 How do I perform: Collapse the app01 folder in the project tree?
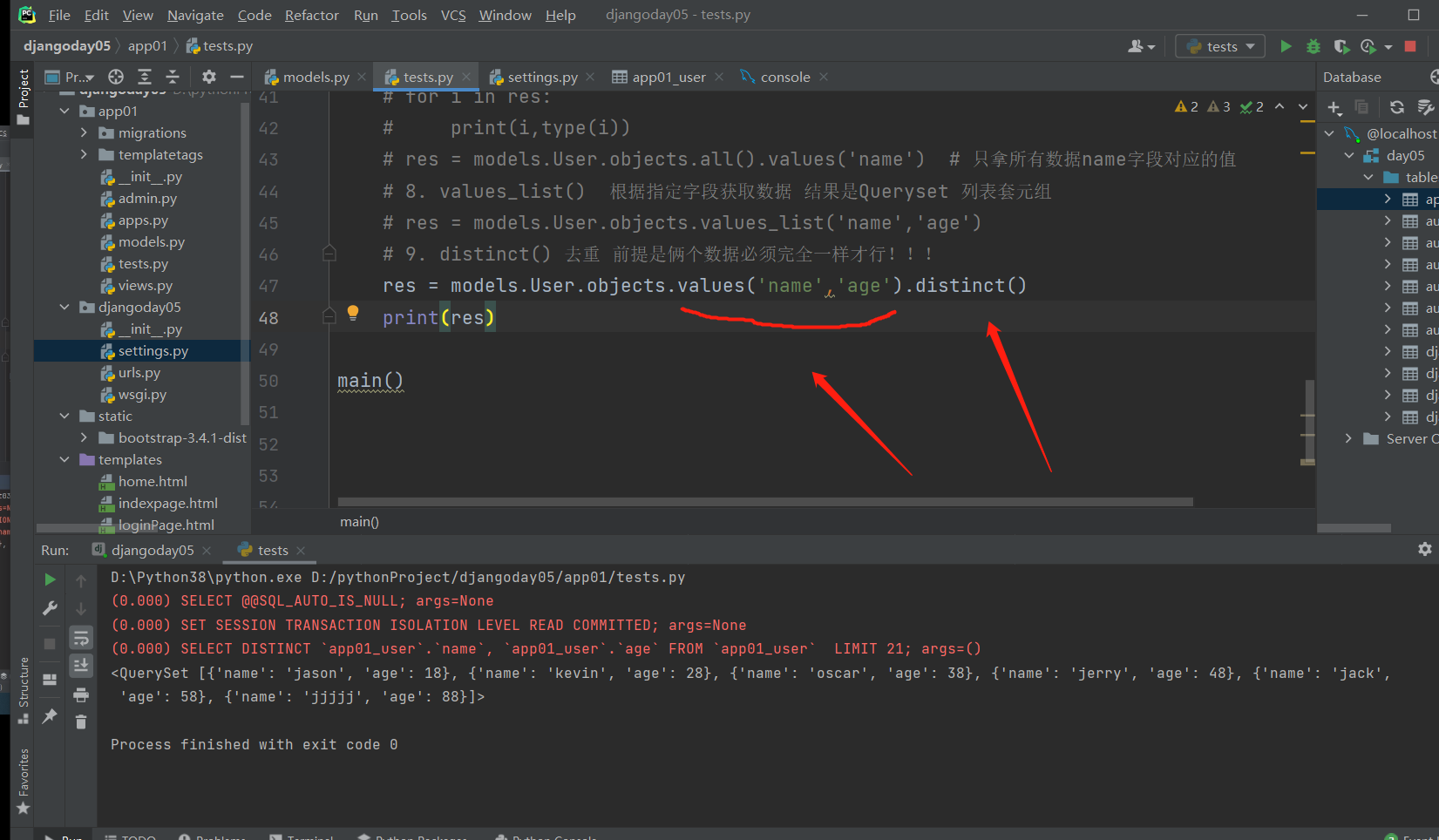coord(64,111)
